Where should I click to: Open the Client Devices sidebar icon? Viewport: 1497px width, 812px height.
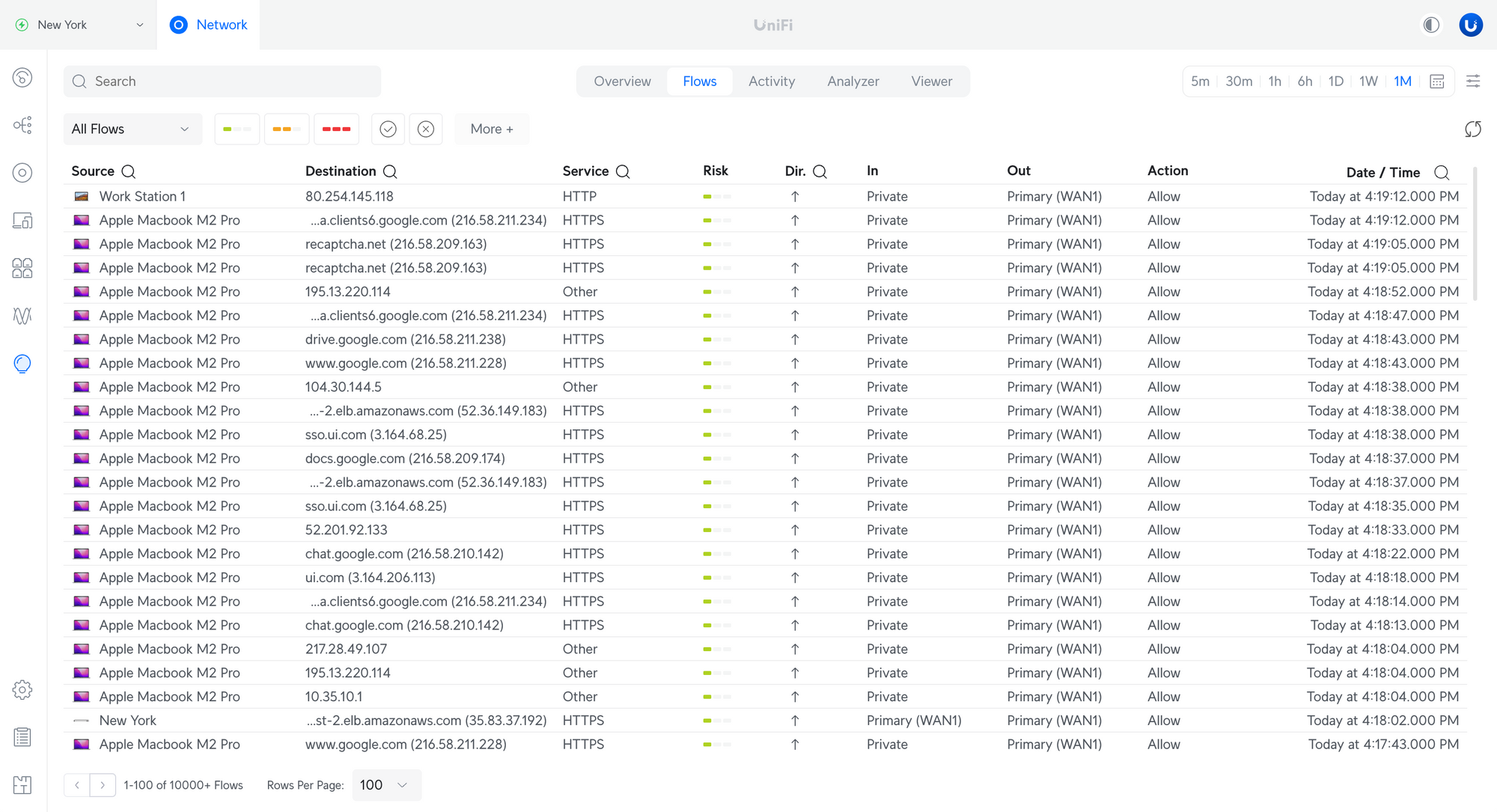(x=22, y=220)
